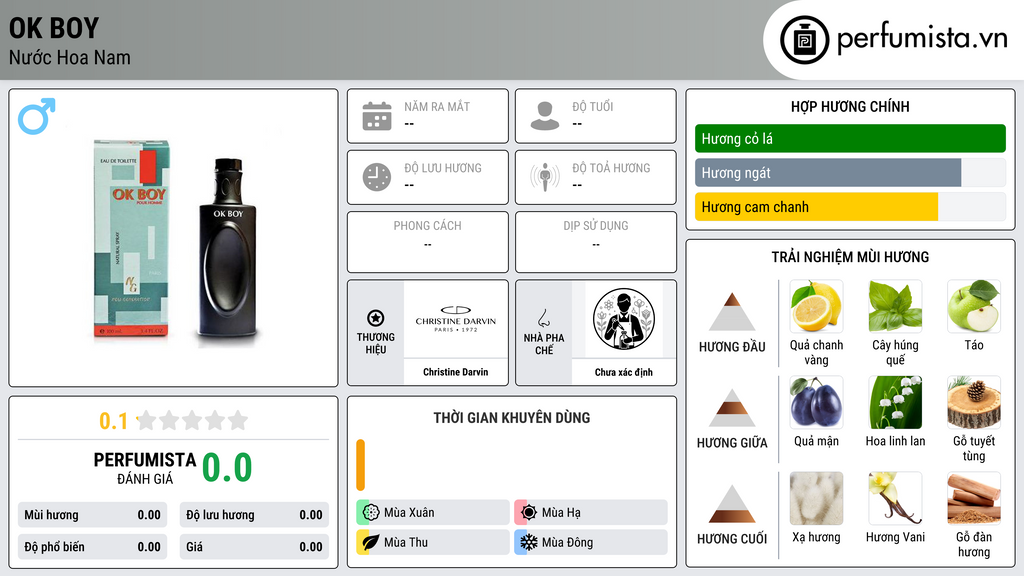Select the Mùa Xuân season icon
This screenshot has height=576, width=1024.
(x=371, y=513)
